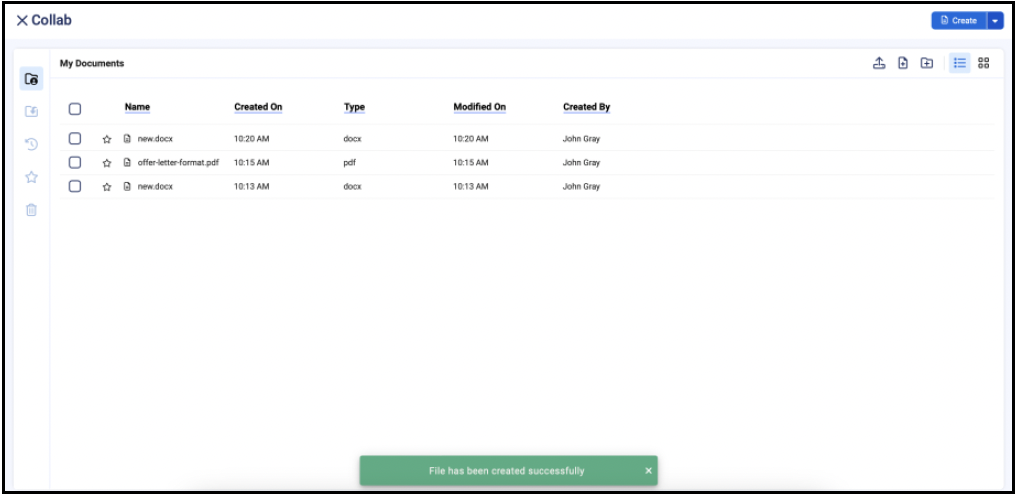Switch to grid view layout
This screenshot has width=1018, height=496.
pyautogui.click(x=983, y=63)
